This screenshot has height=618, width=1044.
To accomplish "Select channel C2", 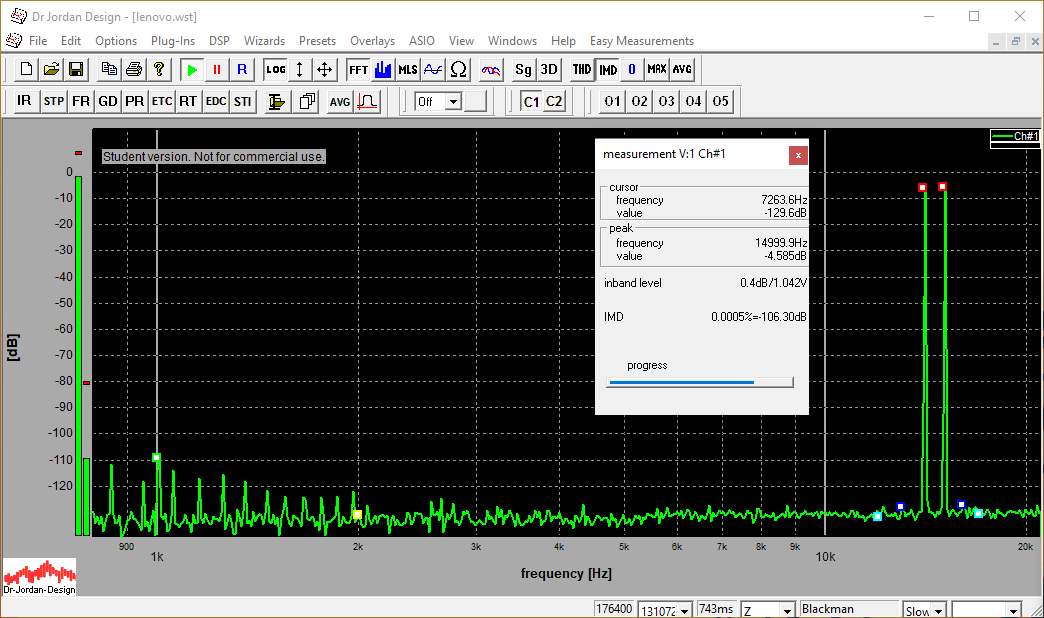I will [554, 101].
